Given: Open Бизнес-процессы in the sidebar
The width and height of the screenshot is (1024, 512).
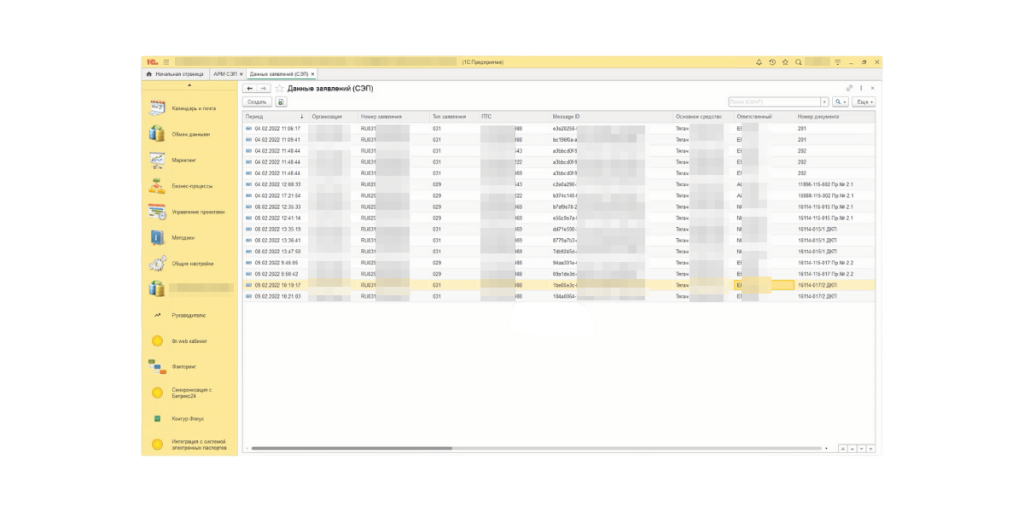Looking at the screenshot, I should 192,186.
